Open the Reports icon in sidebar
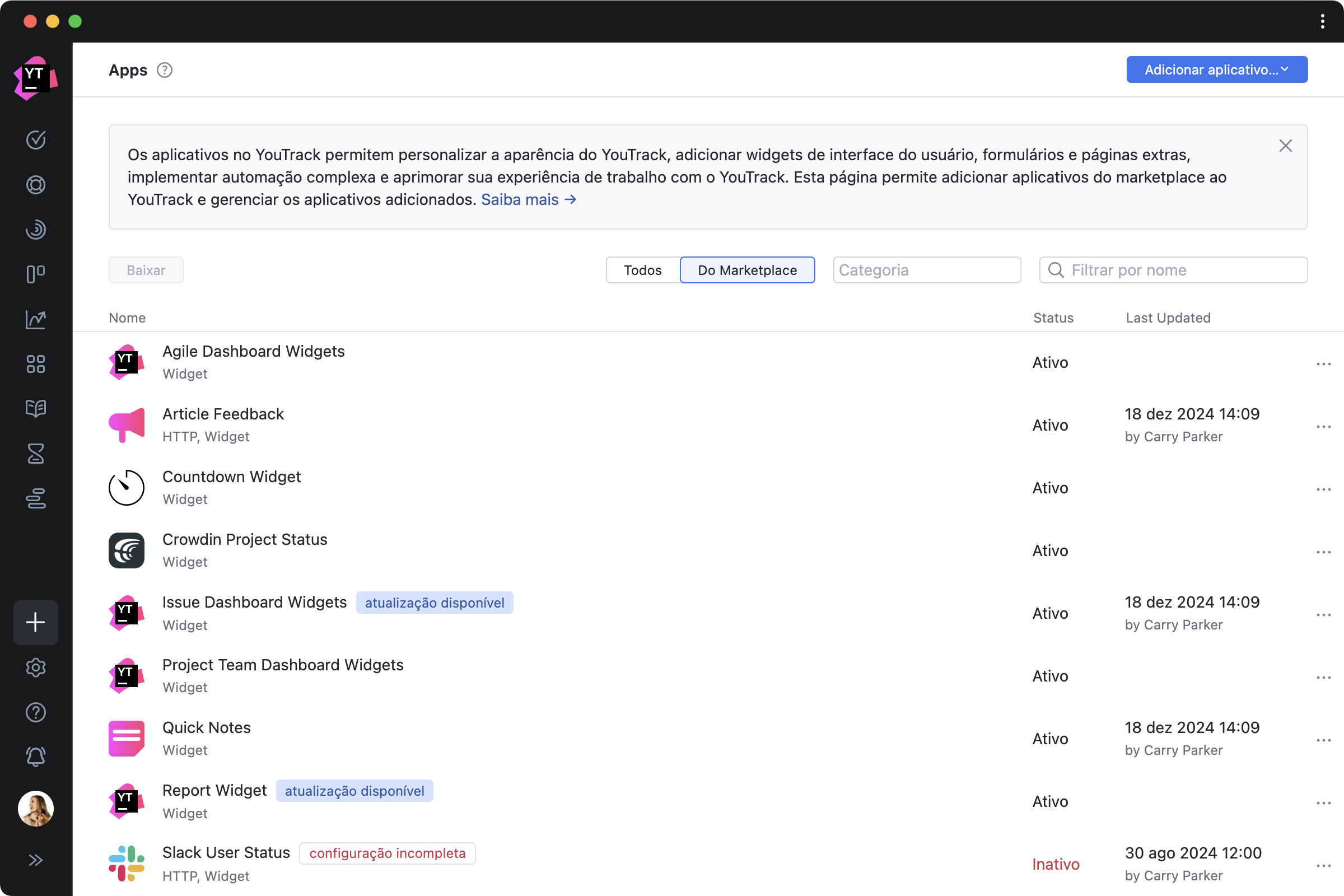This screenshot has width=1344, height=896. (35, 319)
